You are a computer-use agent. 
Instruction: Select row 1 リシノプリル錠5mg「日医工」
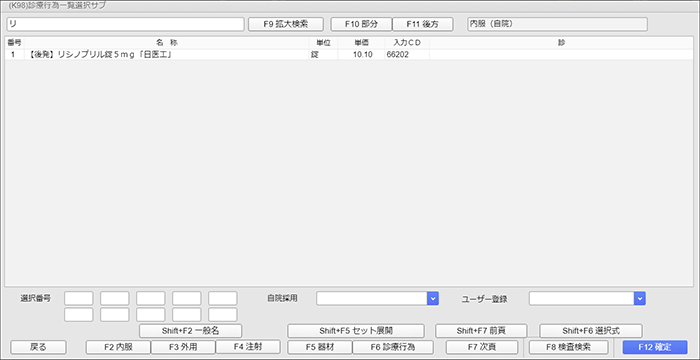(350, 54)
